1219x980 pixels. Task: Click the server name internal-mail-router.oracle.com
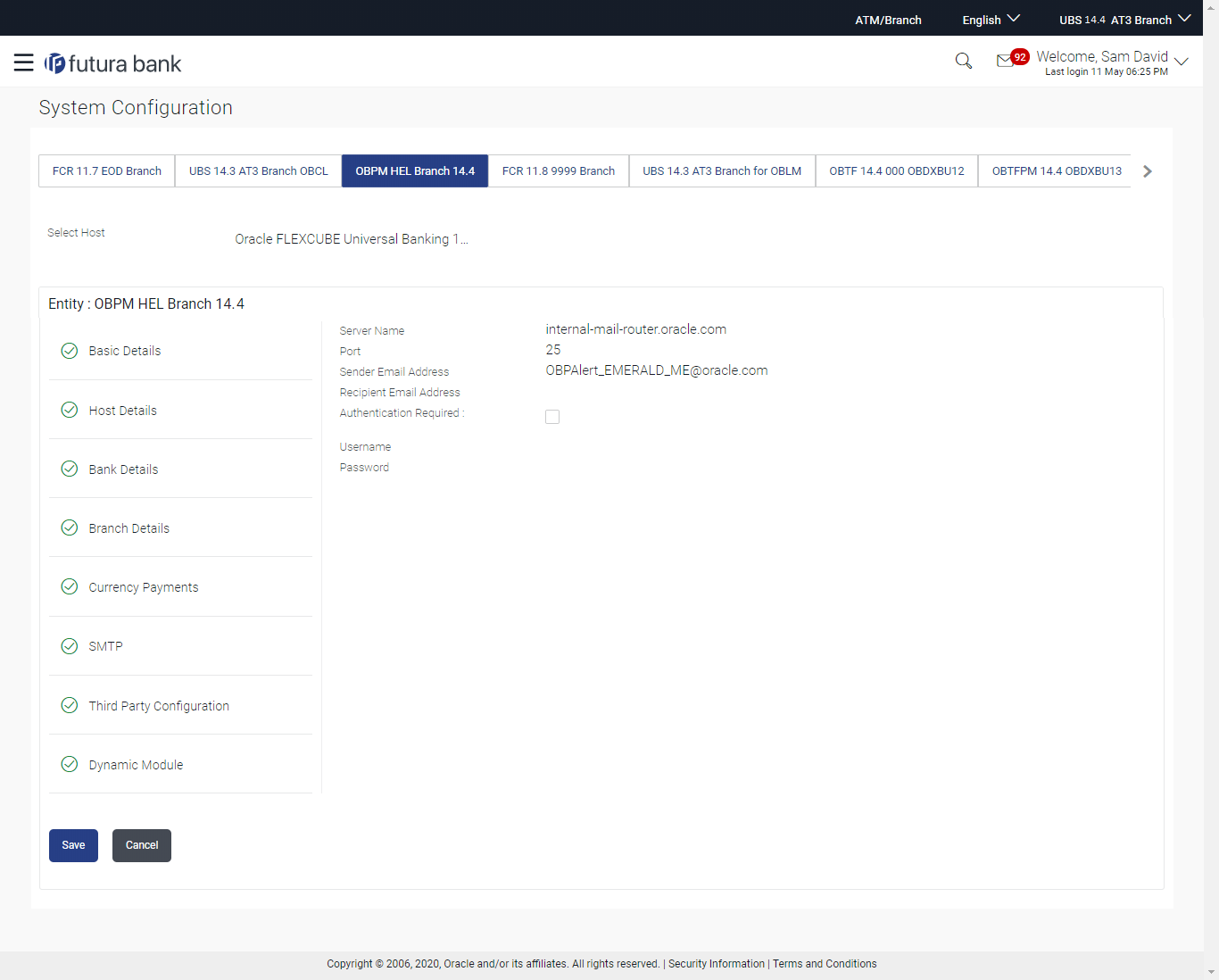click(635, 329)
